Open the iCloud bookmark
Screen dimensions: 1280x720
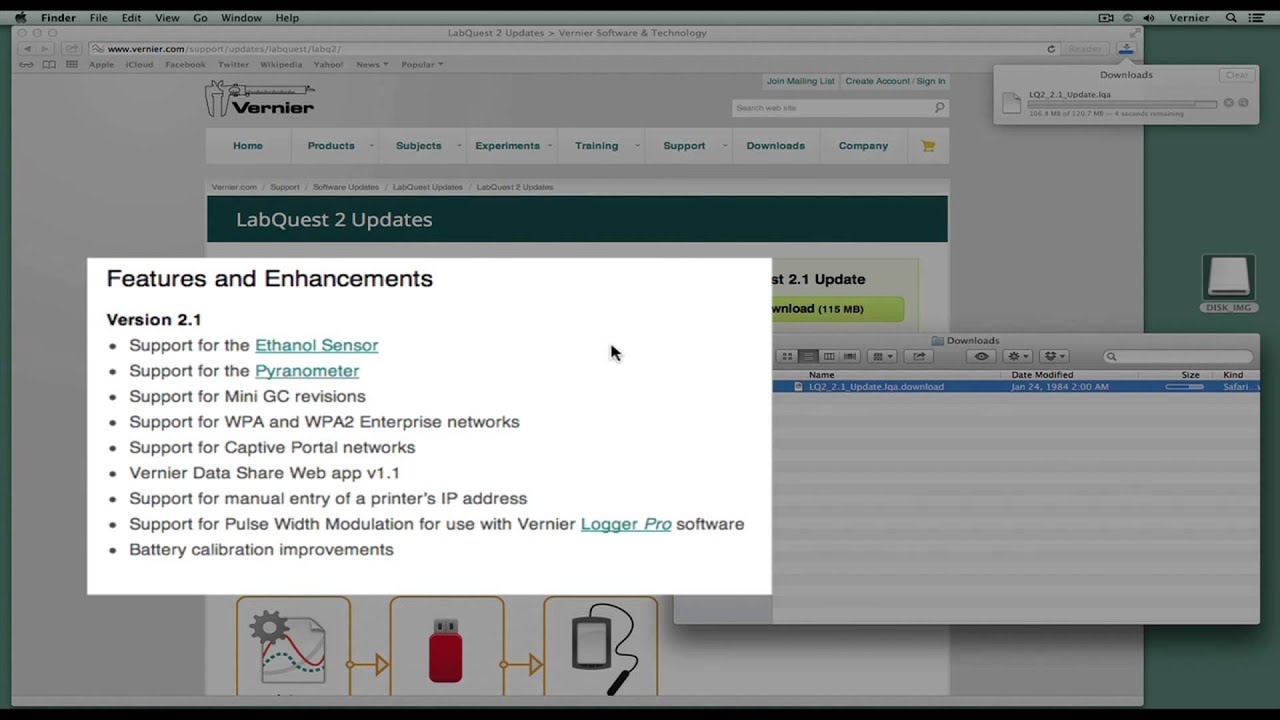139,64
